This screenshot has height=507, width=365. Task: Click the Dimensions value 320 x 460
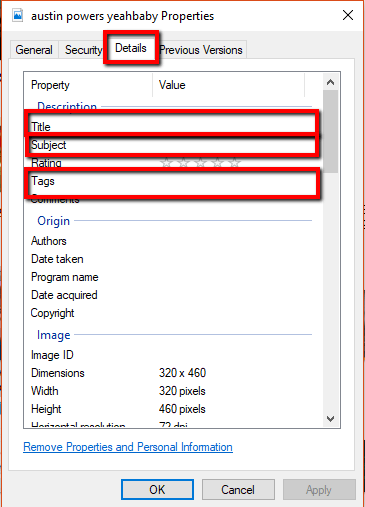pos(182,373)
